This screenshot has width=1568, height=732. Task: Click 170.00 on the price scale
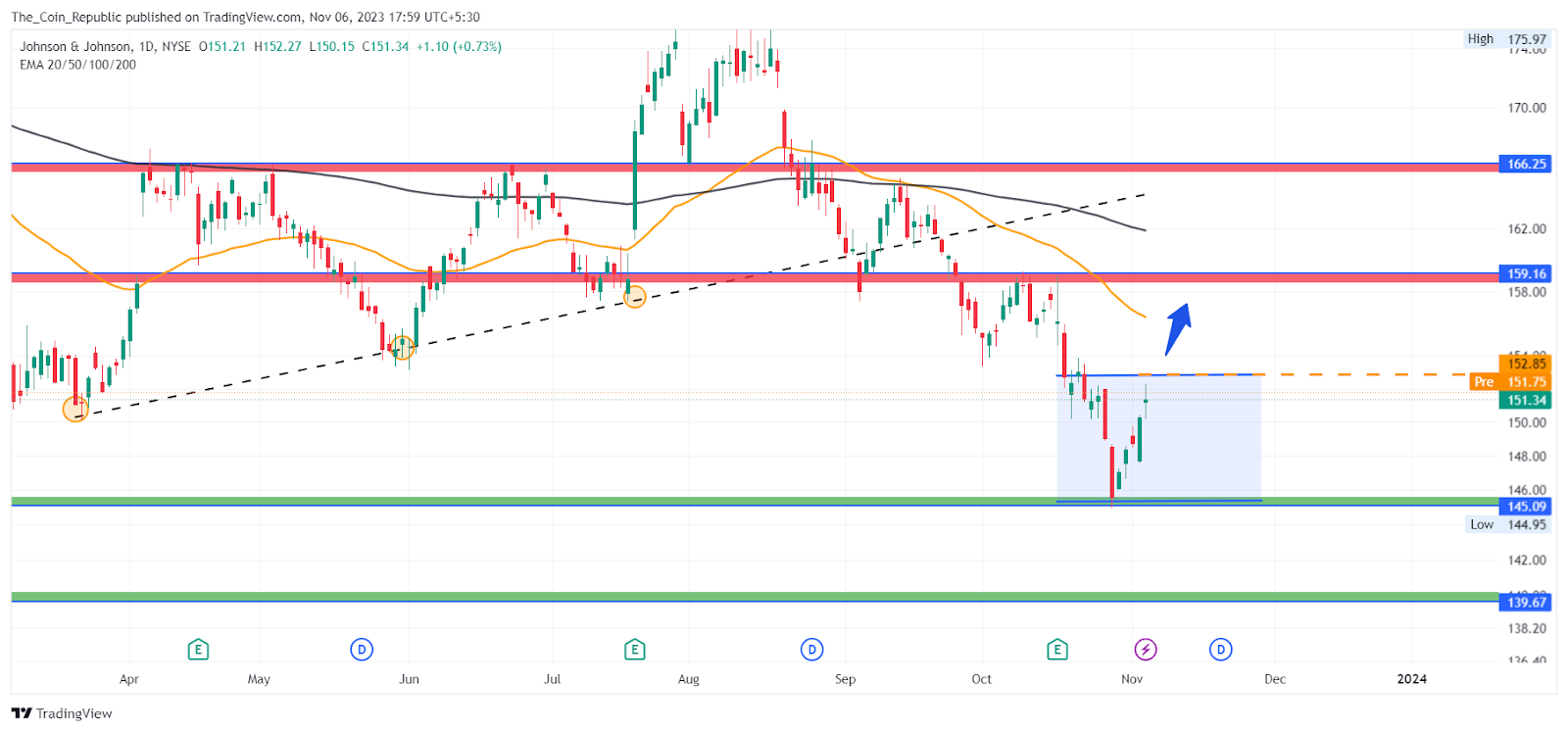pyautogui.click(x=1527, y=108)
